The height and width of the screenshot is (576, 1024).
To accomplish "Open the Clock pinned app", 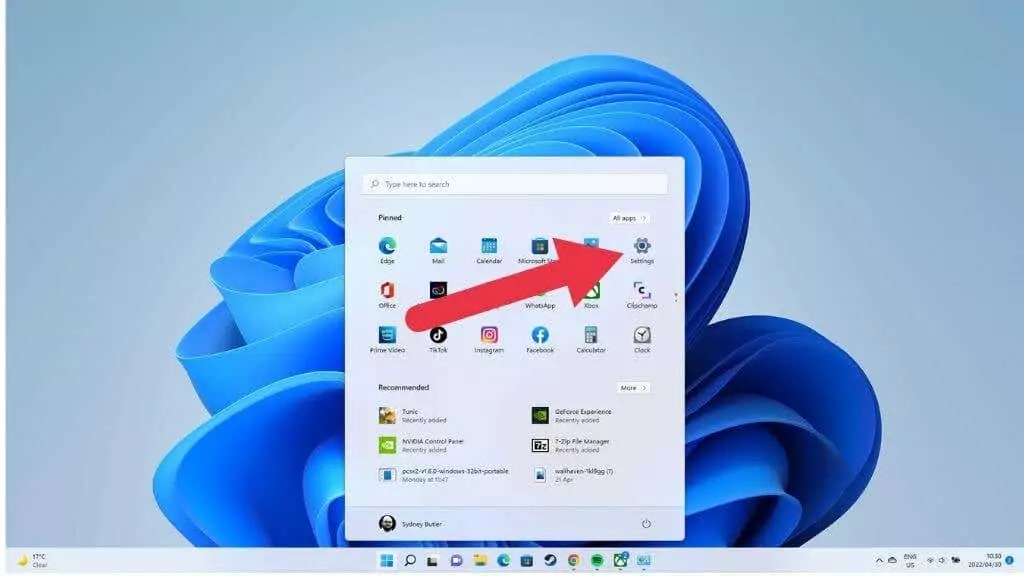I will (x=642, y=340).
